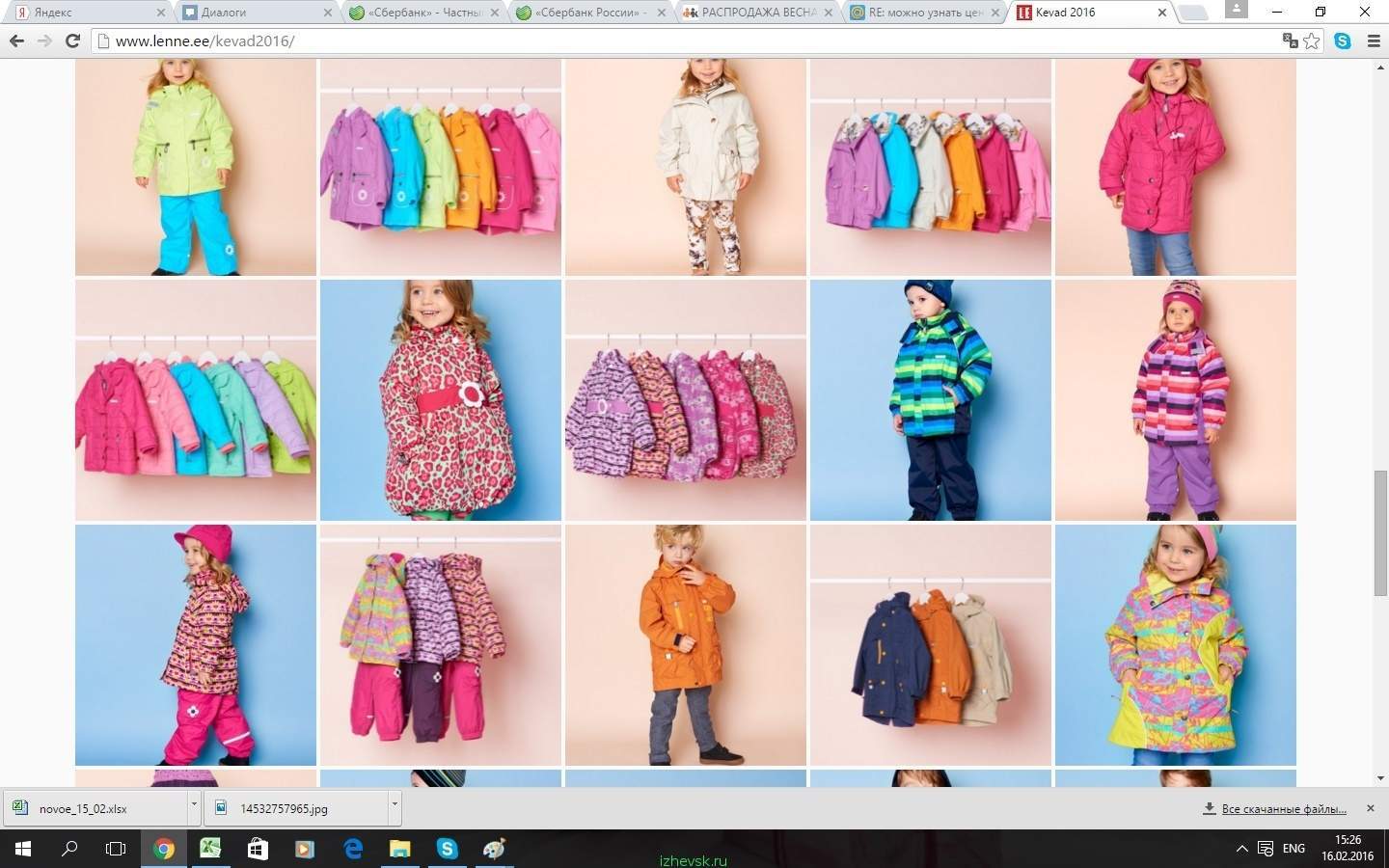Open photo of navy, orange and beige parkas
The height and width of the screenshot is (868, 1389).
point(931,645)
